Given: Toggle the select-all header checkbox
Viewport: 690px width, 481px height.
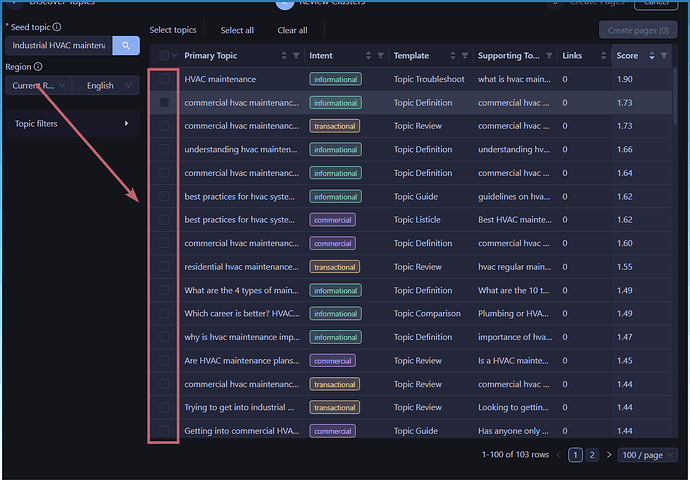Looking at the screenshot, I should pos(164,56).
